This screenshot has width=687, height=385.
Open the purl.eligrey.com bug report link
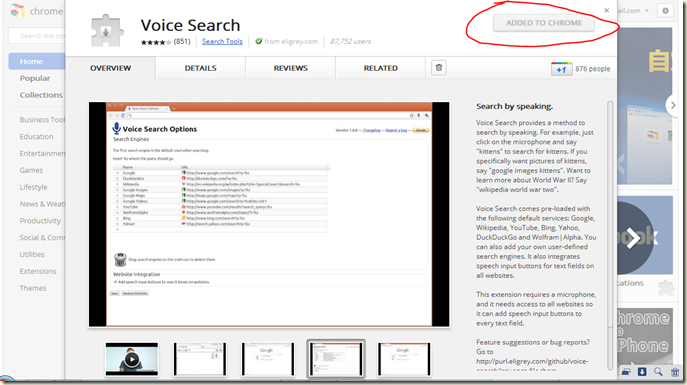tap(532, 361)
